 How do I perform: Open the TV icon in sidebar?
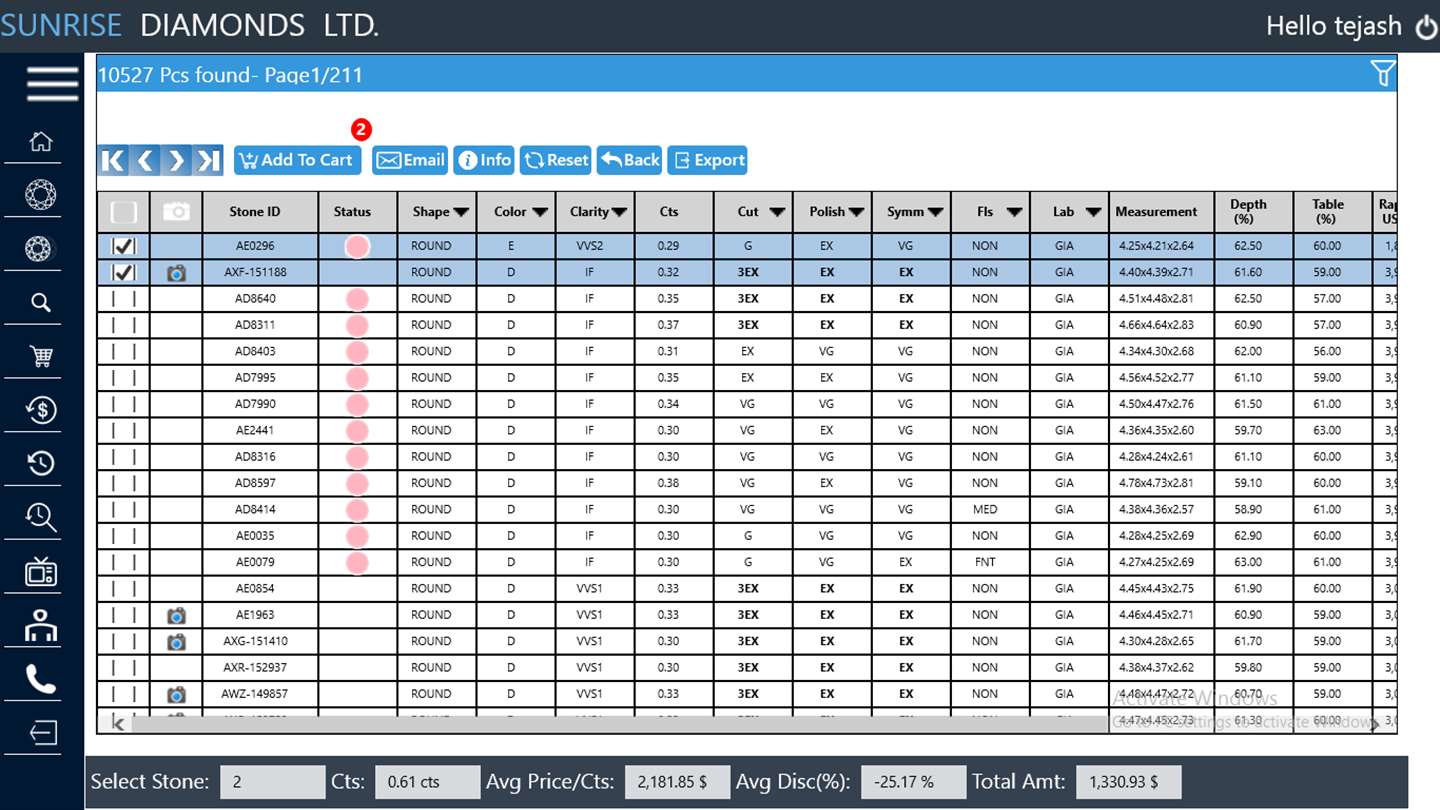point(41,572)
